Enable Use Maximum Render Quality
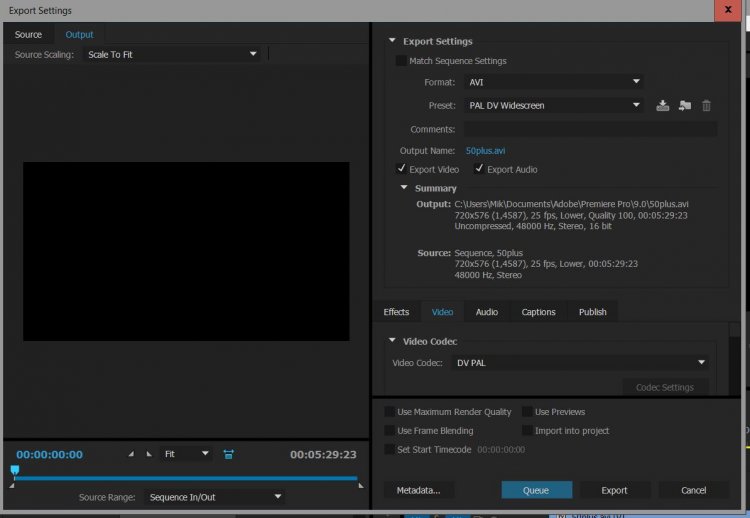Screen dimensions: 750x518 pos(389,412)
